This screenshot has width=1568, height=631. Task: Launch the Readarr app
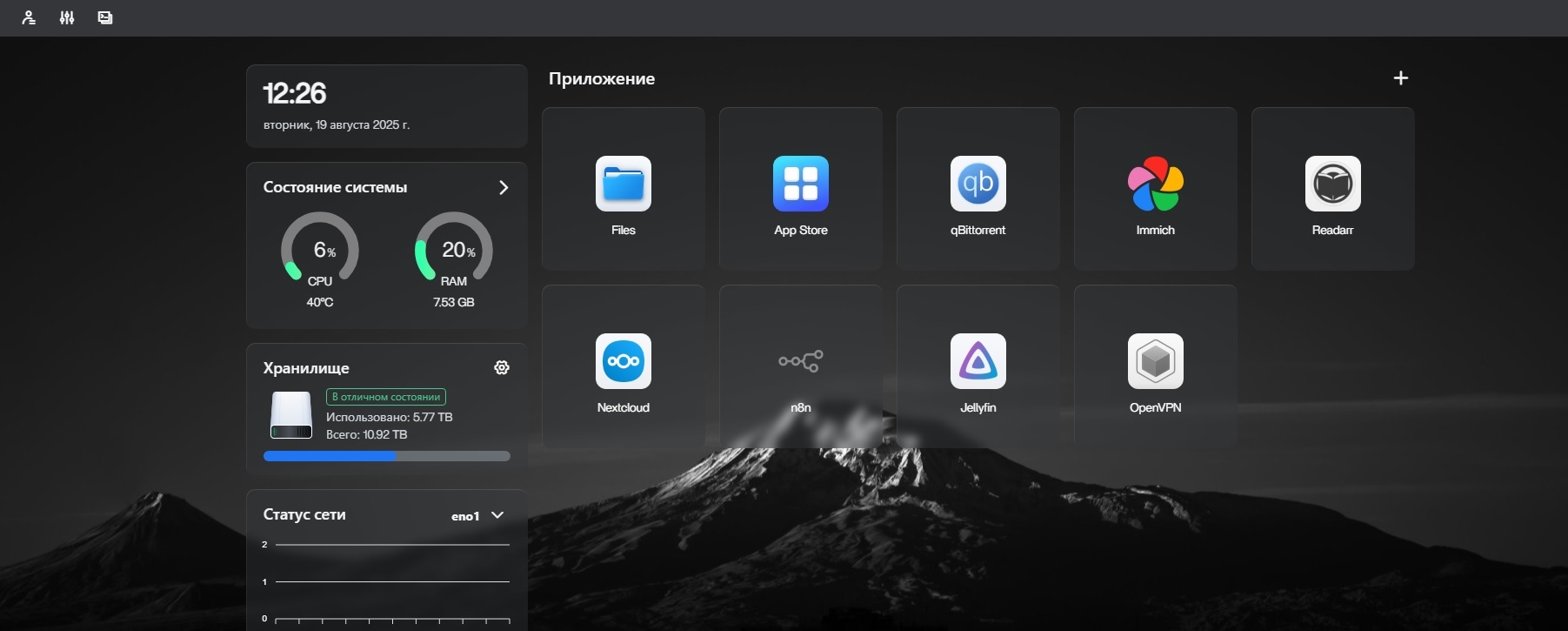1333,189
